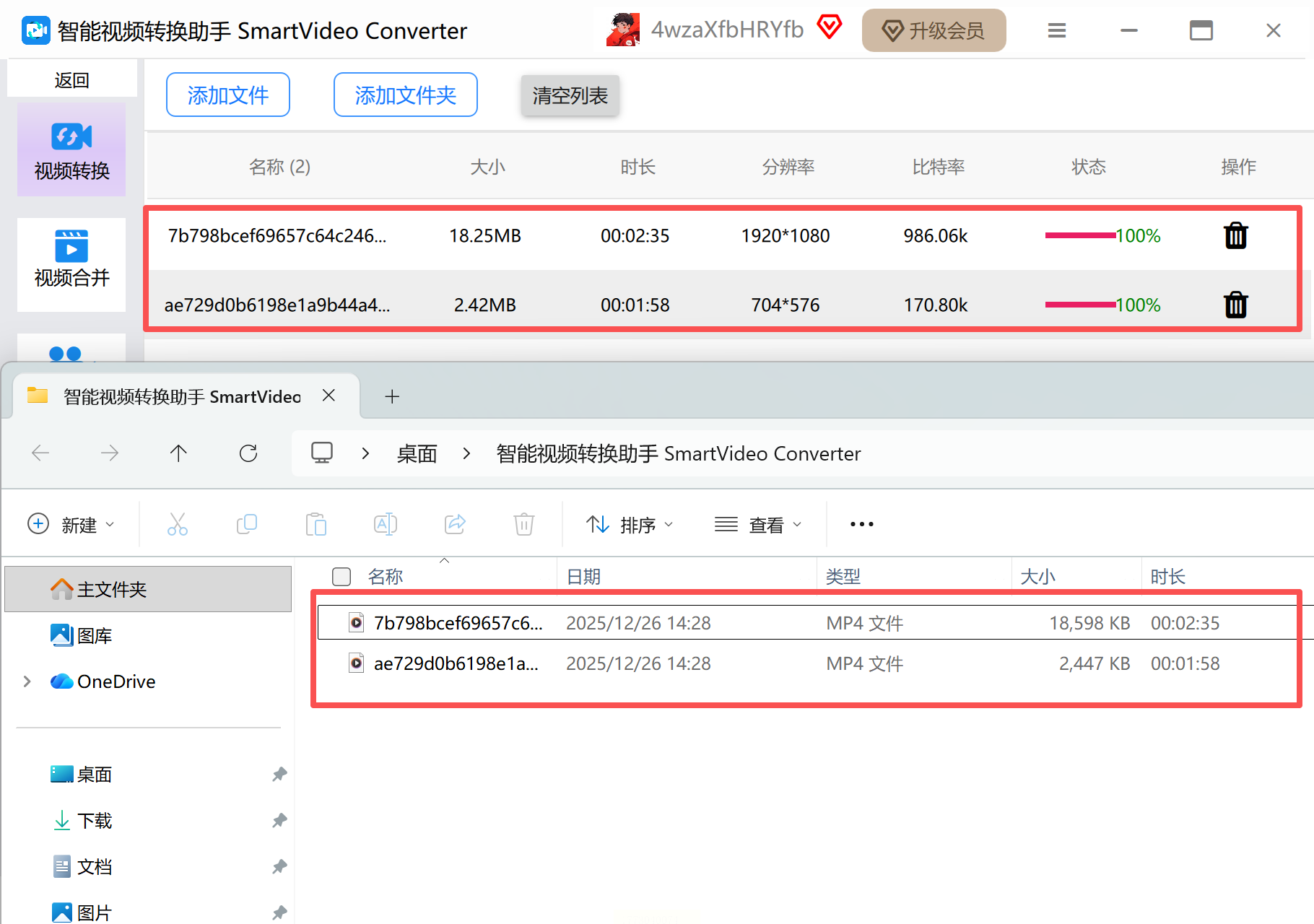Expand the chevron after the monitor icon
The width and height of the screenshot is (1314, 924).
pyautogui.click(x=365, y=453)
